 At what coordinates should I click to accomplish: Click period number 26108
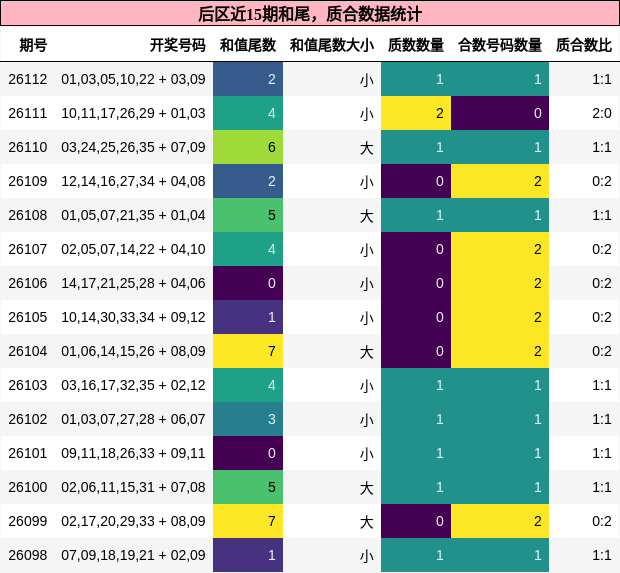(x=28, y=215)
